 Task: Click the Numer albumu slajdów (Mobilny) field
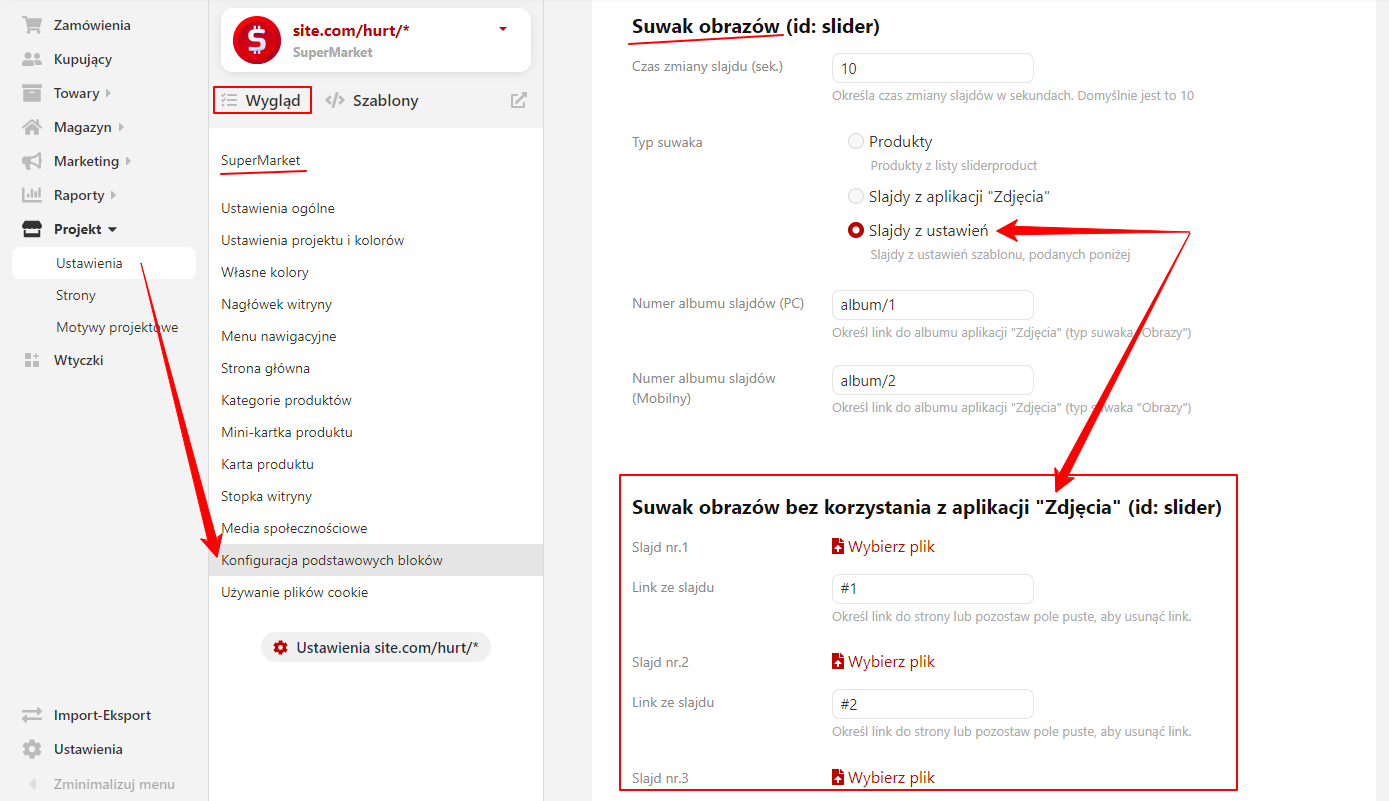coord(933,380)
